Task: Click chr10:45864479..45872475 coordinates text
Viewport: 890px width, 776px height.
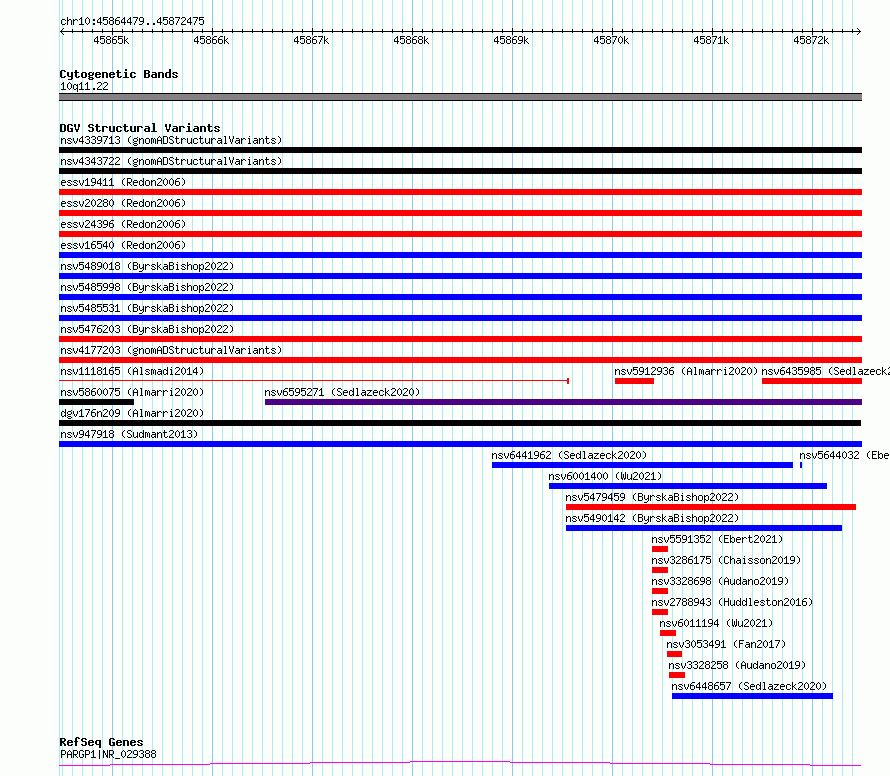Action: [132, 21]
